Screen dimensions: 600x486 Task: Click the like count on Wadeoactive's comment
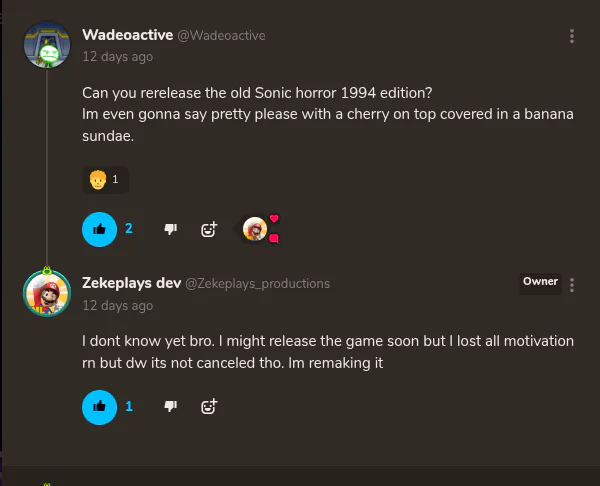[129, 228]
